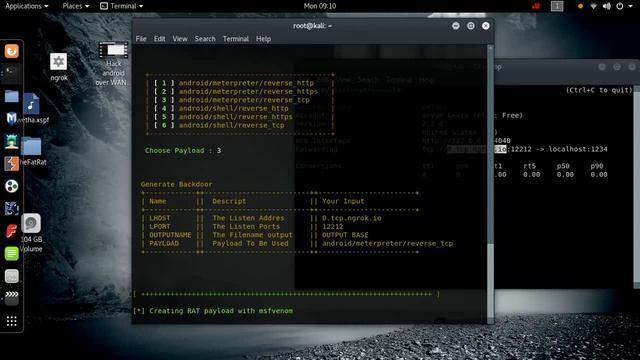Open the Places menu in top bar
The height and width of the screenshot is (360, 640).
point(76,6)
